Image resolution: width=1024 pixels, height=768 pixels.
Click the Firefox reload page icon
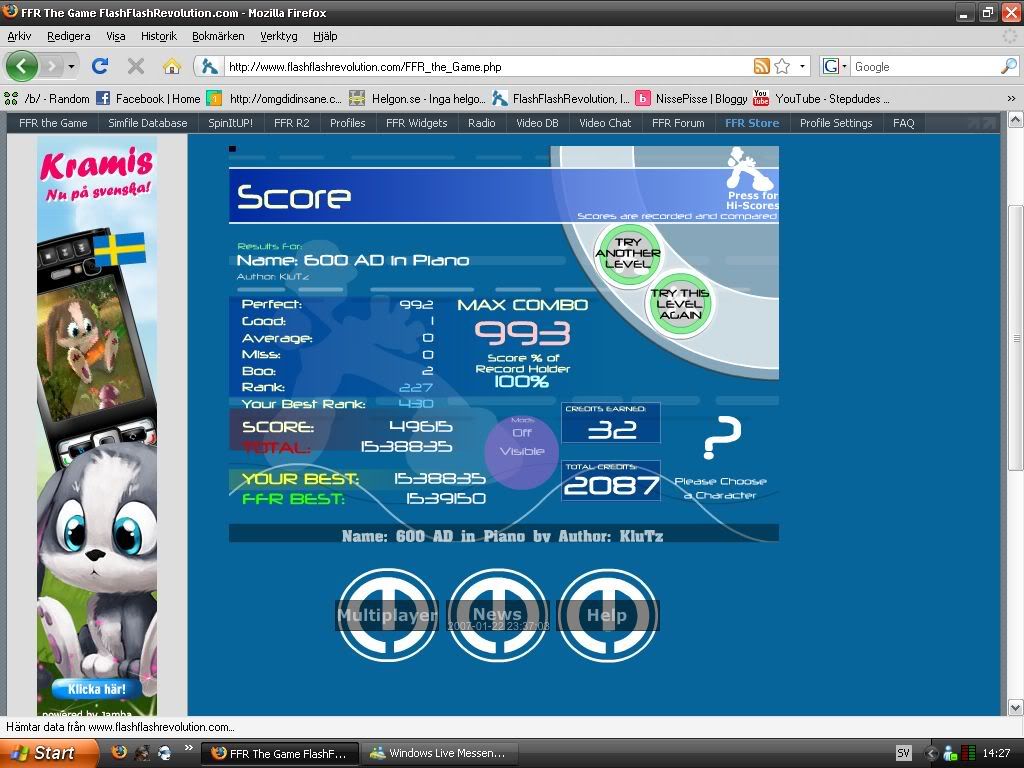pos(100,66)
